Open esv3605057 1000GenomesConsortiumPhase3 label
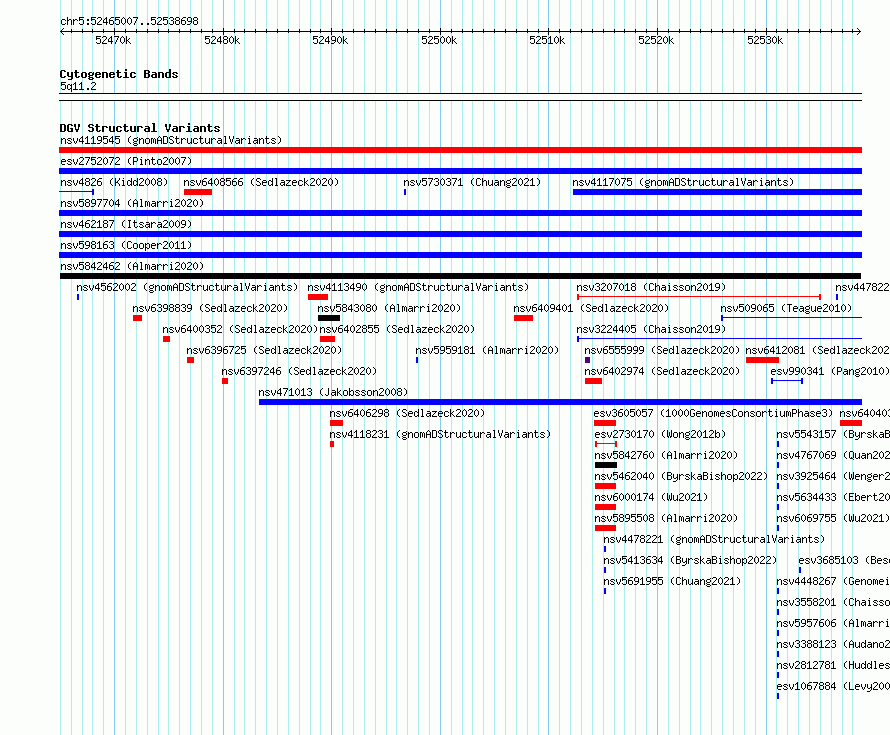The height and width of the screenshot is (735, 890). [713, 413]
